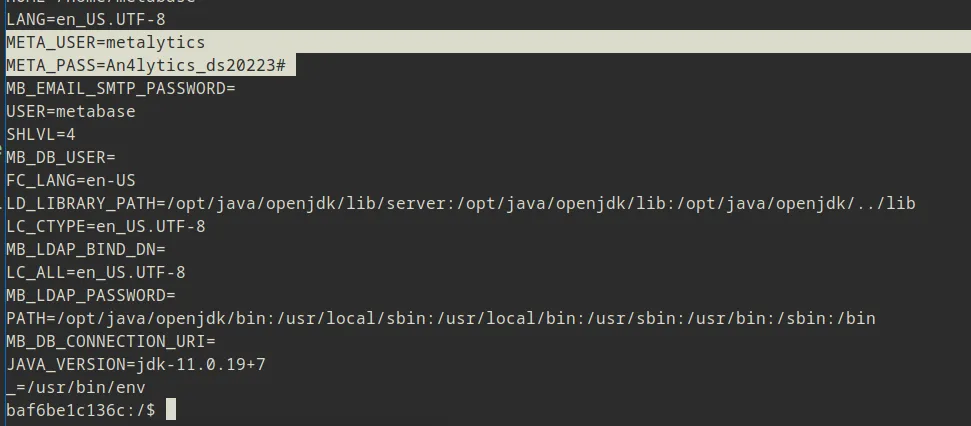
Task: Click the SHLVL=4 line
Action: coord(40,134)
